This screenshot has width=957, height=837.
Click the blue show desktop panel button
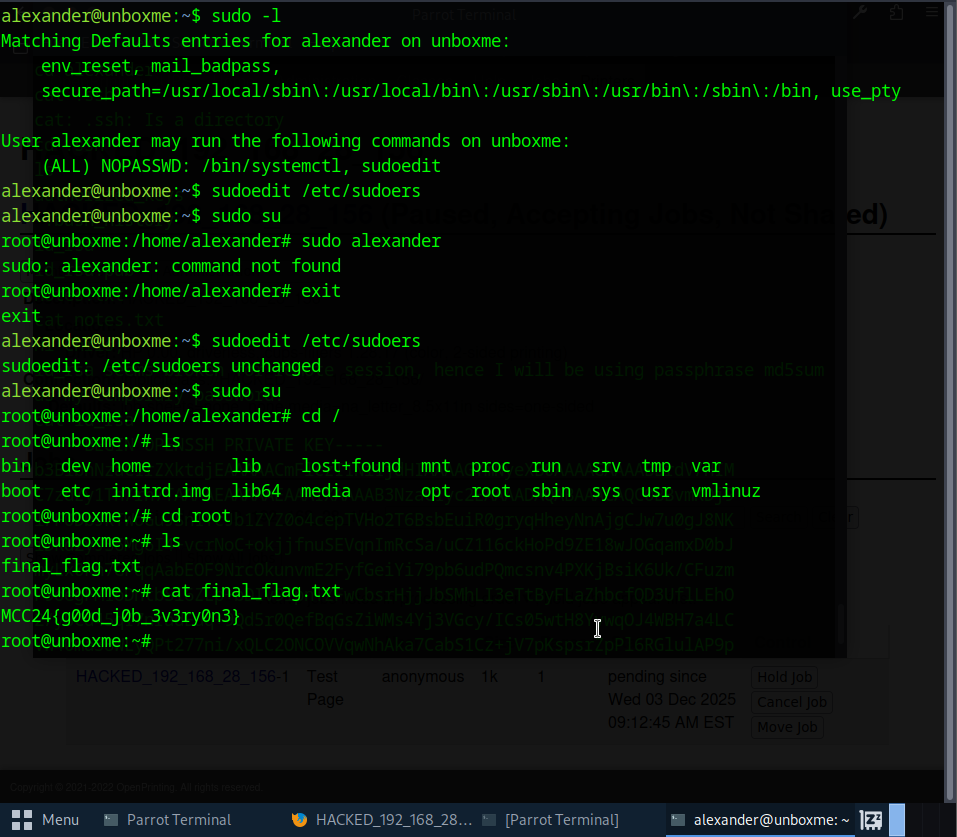click(x=897, y=819)
